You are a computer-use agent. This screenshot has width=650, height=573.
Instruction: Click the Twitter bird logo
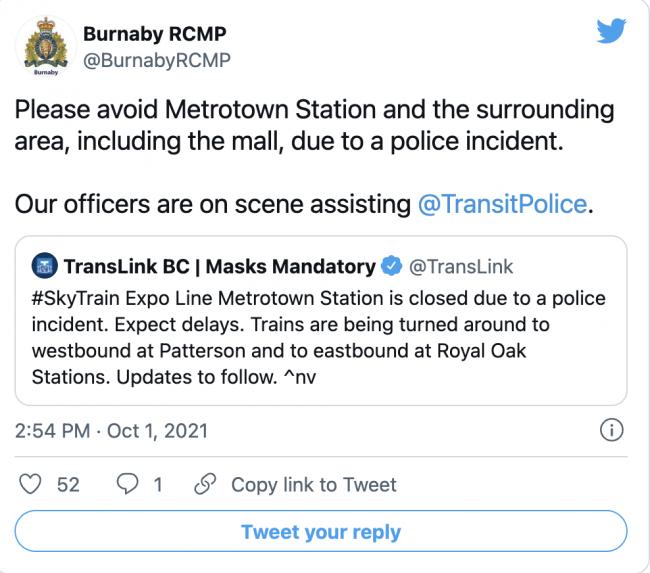pyautogui.click(x=611, y=31)
